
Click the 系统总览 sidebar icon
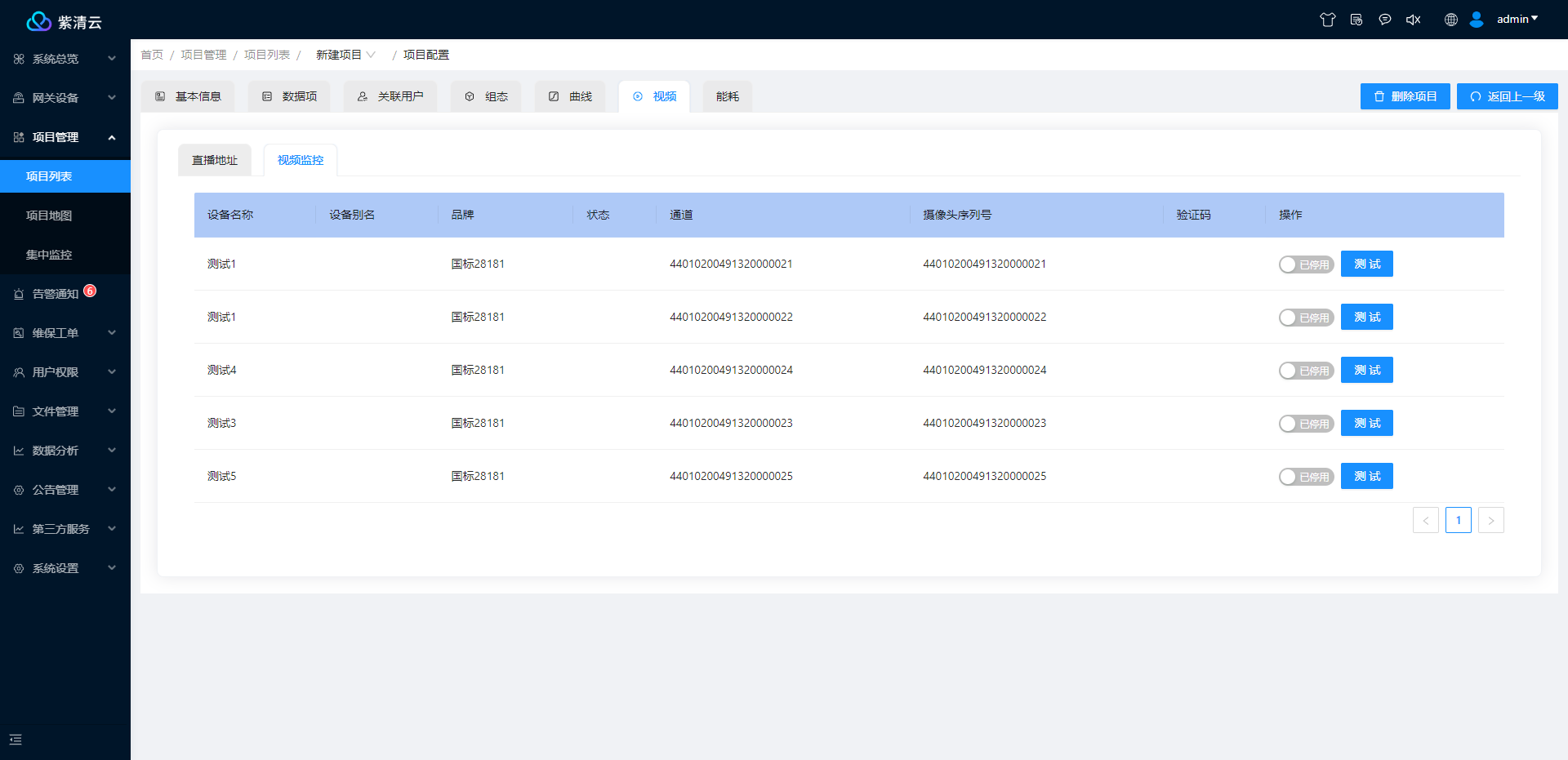(x=19, y=59)
